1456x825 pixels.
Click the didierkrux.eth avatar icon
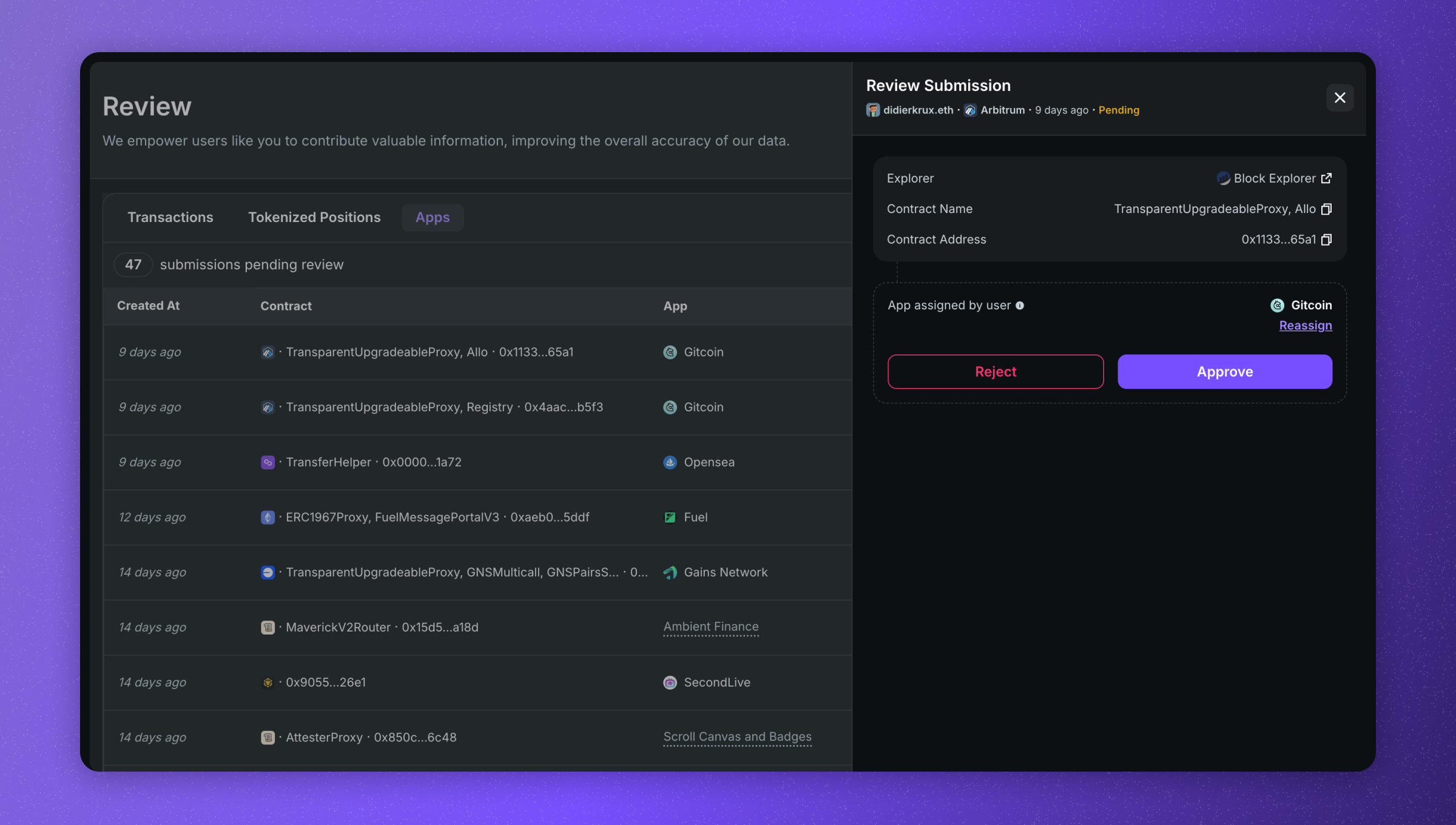click(x=872, y=110)
